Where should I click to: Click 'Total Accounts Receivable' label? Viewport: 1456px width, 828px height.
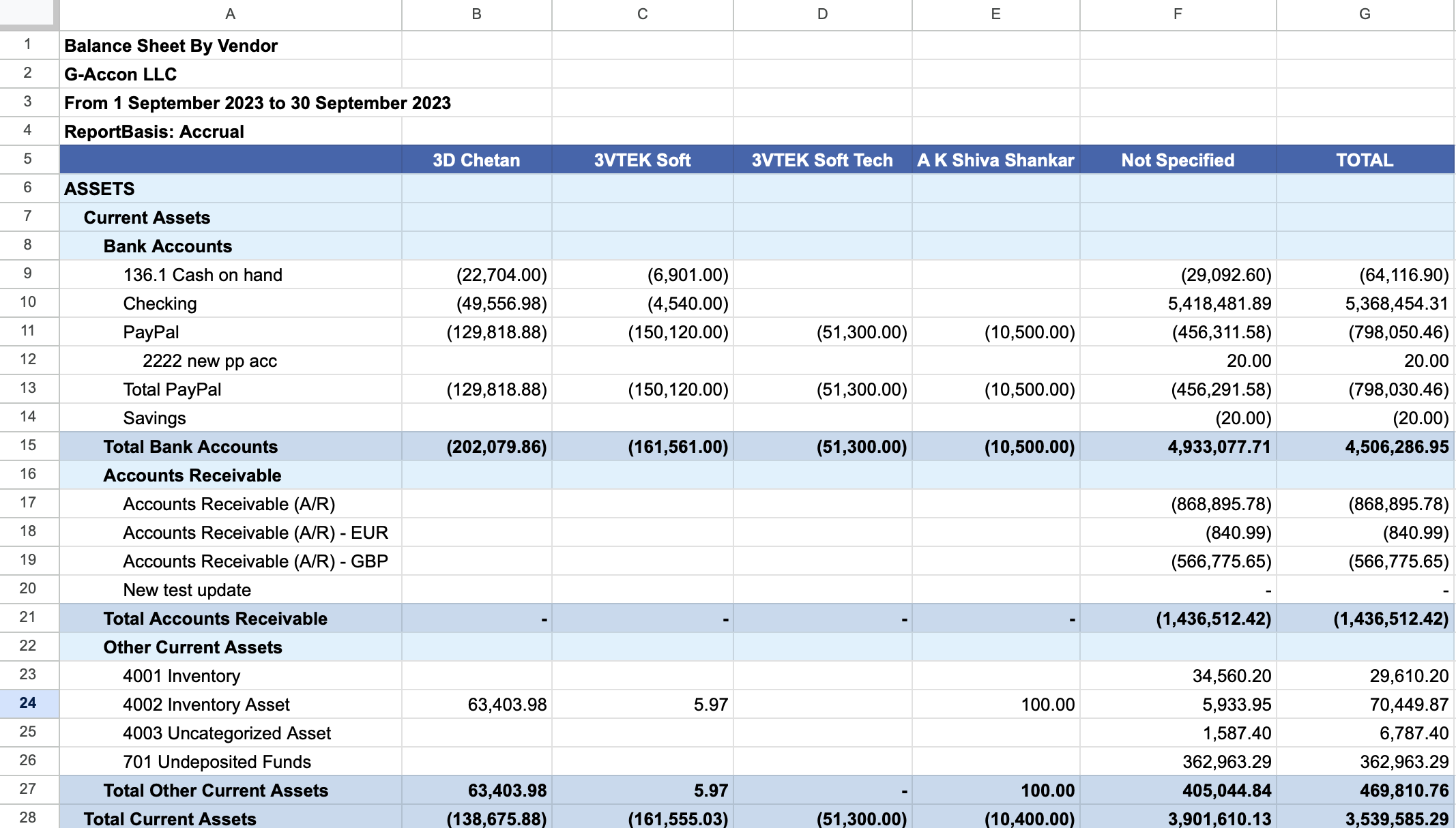(x=215, y=619)
